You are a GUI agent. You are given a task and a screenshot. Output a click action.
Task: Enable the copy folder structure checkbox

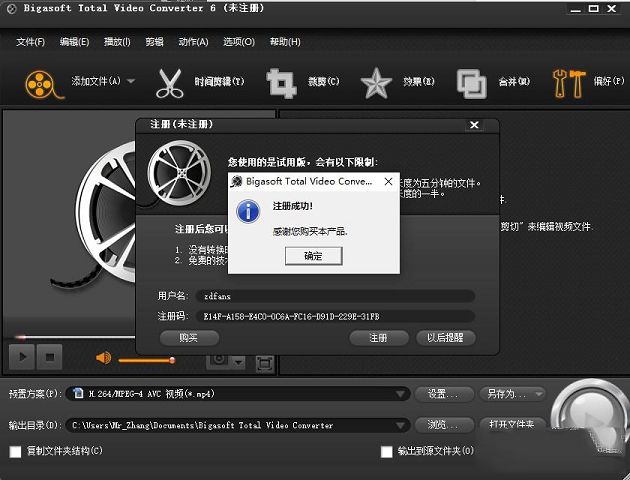(x=15, y=452)
